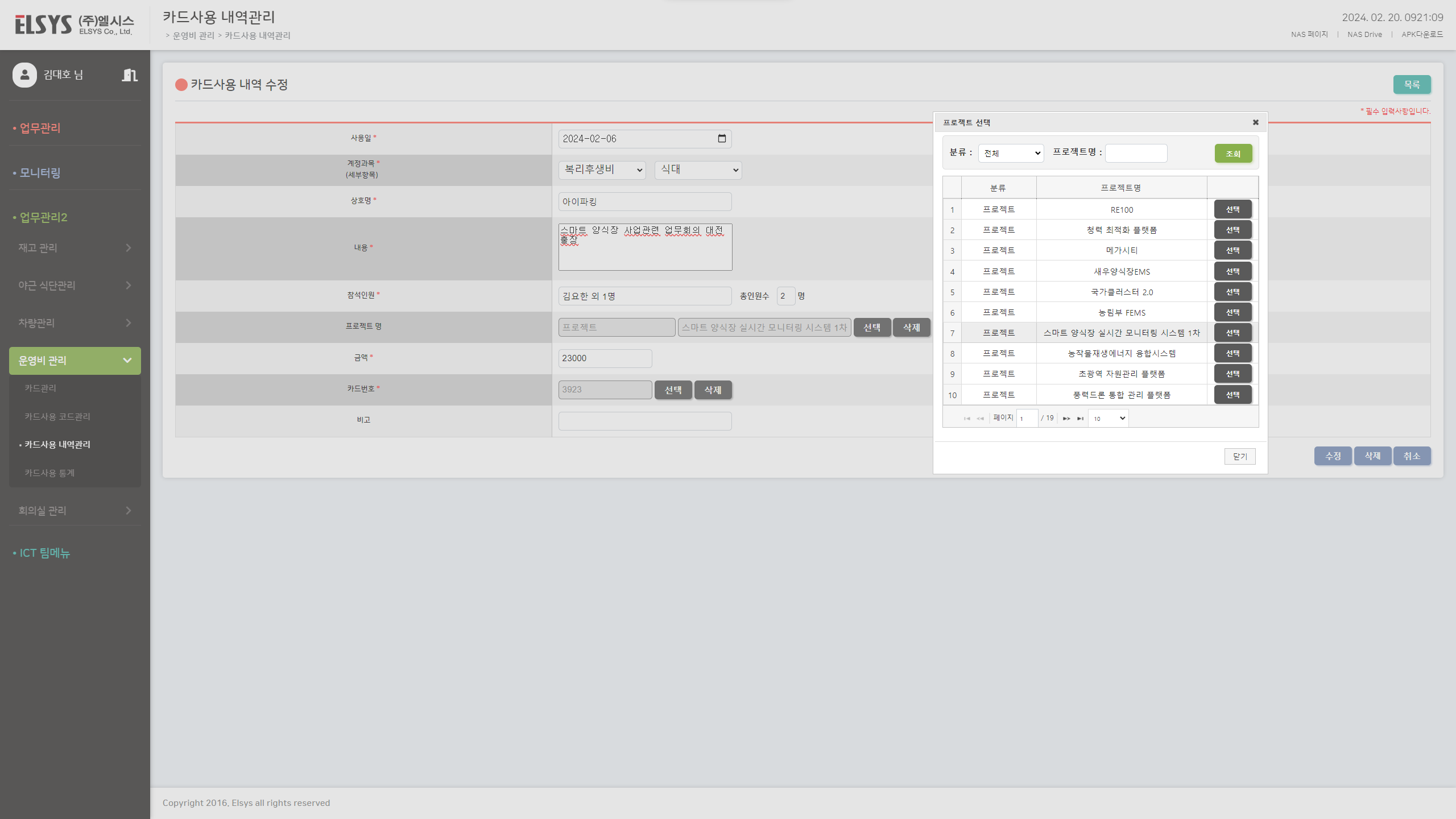This screenshot has width=1456, height=819.
Task: Open the rows-per-page 10 dropdown
Action: coord(1108,419)
